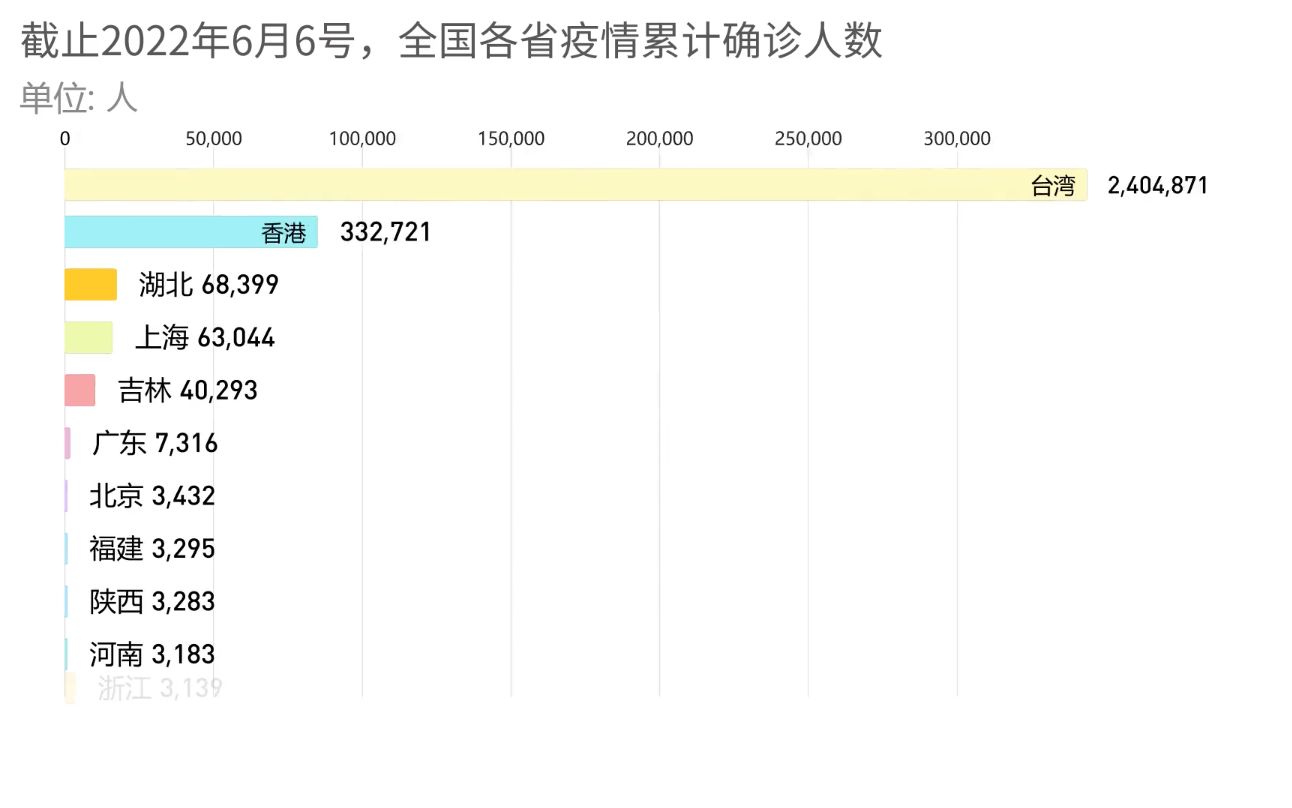Click the 台湾 label on the yellow bar
Image resolution: width=1292 pixels, height=808 pixels.
(x=1053, y=185)
